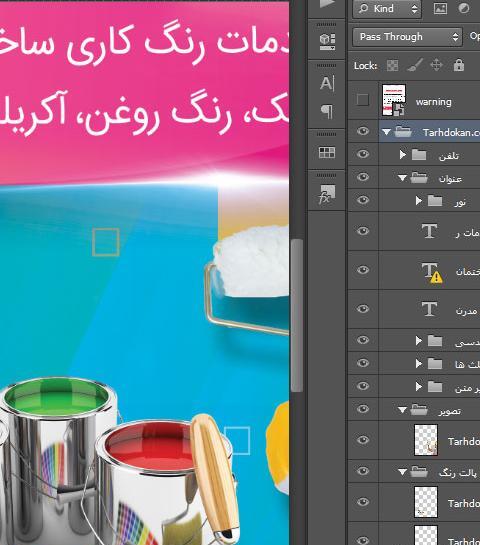Image resolution: width=480 pixels, height=545 pixels.
Task: Open the Character panel icon
Action: [327, 83]
